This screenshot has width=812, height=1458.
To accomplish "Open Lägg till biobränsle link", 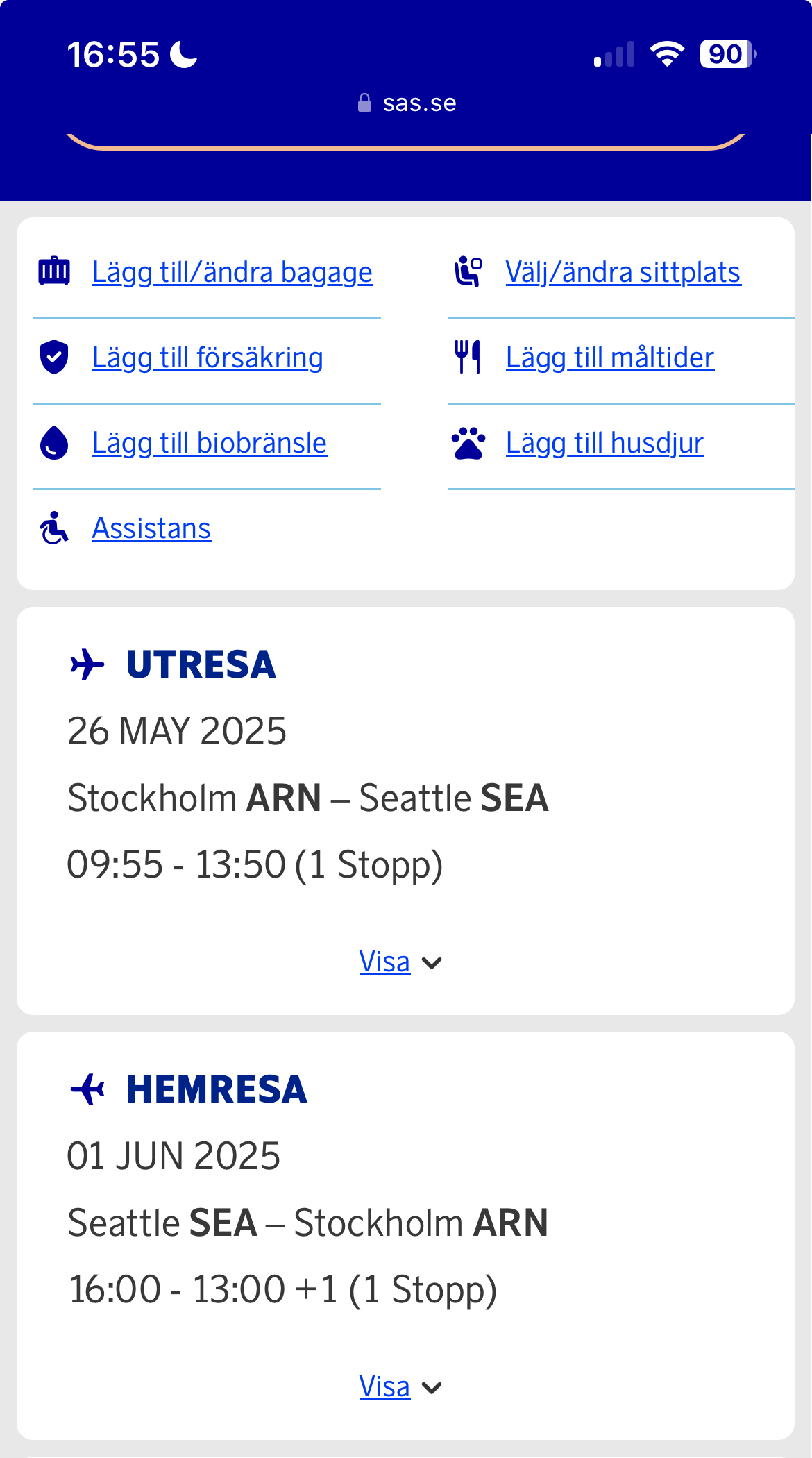I will point(209,443).
